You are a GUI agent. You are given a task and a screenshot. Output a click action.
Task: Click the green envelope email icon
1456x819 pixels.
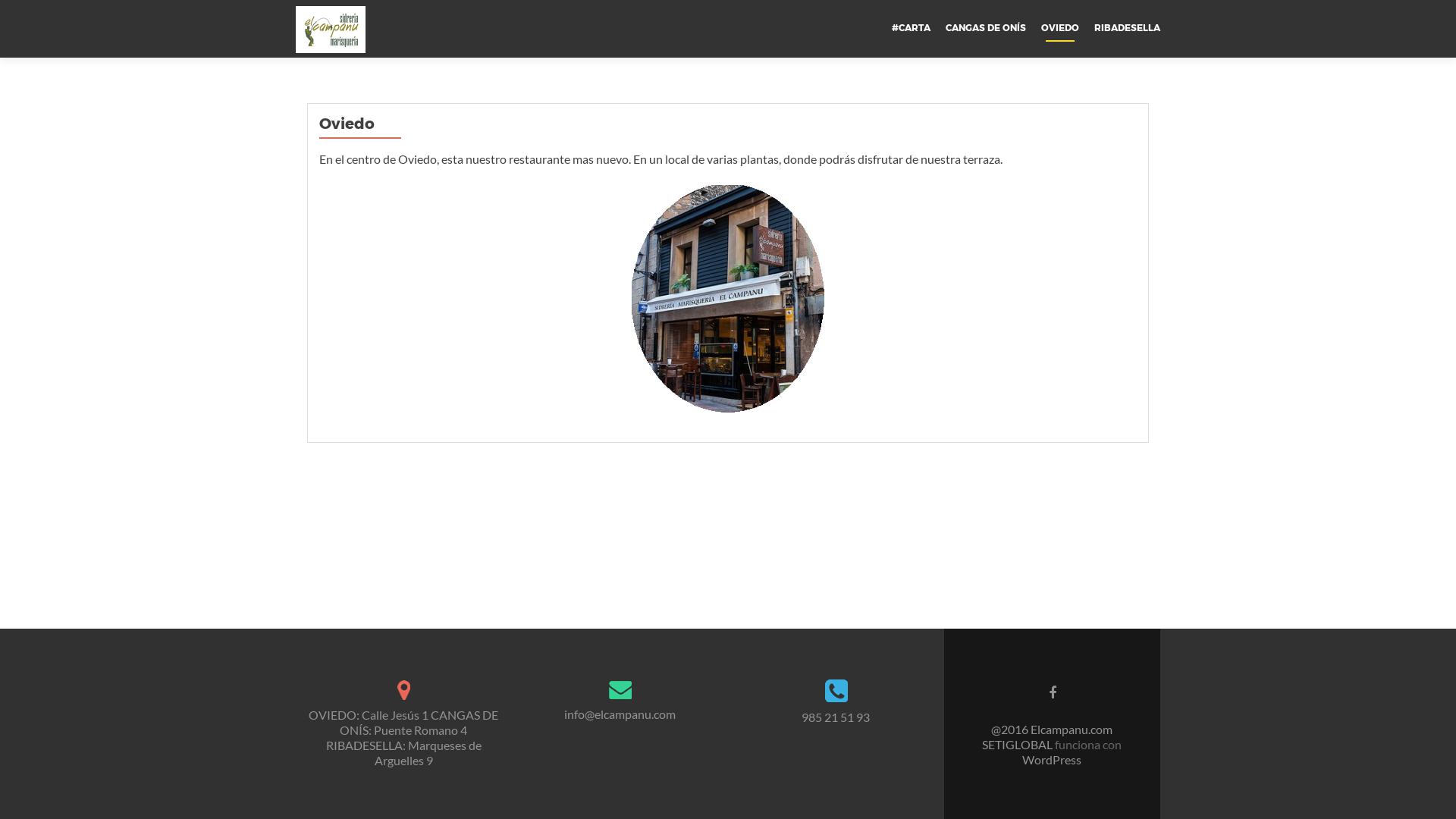[x=620, y=690]
